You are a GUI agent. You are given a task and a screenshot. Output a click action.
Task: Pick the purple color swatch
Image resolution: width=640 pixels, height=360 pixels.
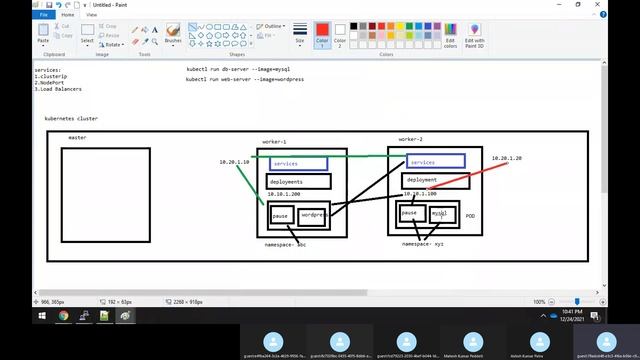pyautogui.click(x=437, y=26)
